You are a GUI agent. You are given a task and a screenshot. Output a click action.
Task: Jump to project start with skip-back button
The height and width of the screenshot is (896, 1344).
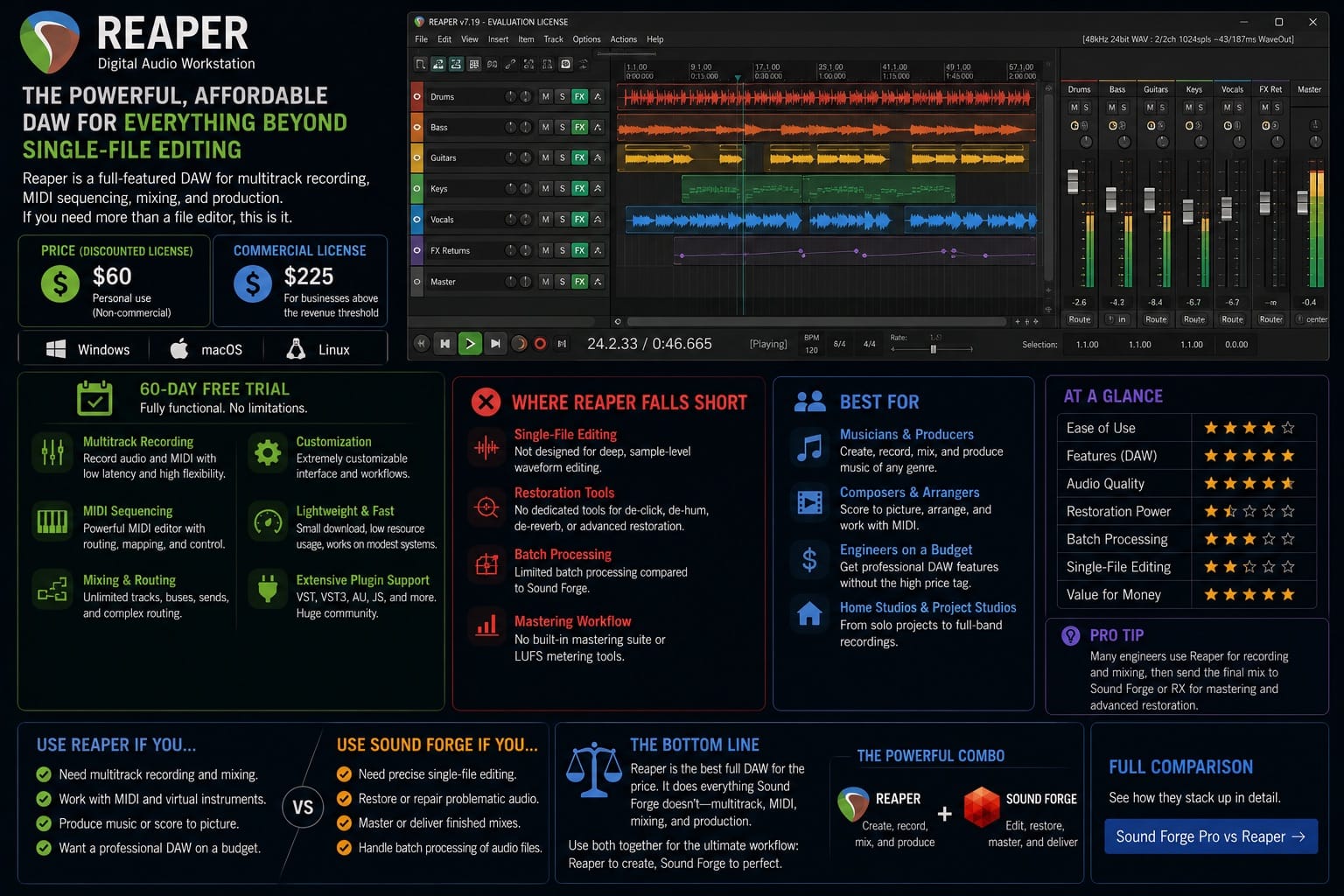(x=444, y=344)
